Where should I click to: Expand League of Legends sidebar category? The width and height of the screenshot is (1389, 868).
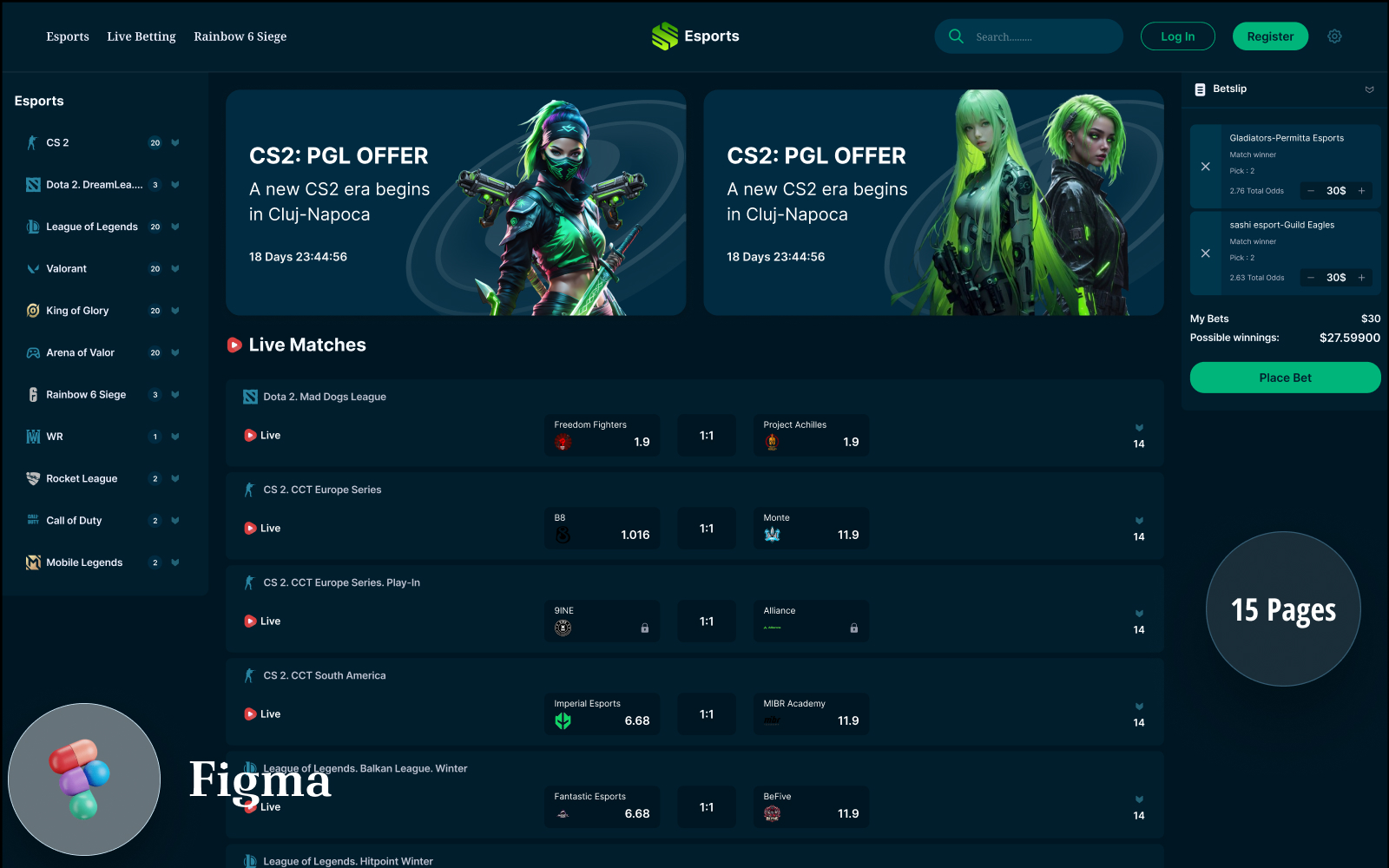[175, 227]
